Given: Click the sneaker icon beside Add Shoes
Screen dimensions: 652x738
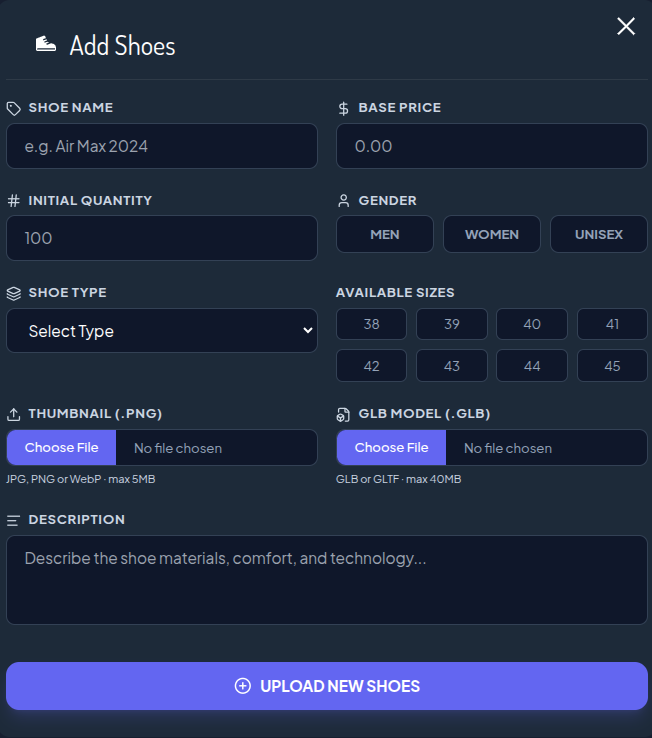Looking at the screenshot, I should coord(46,45).
